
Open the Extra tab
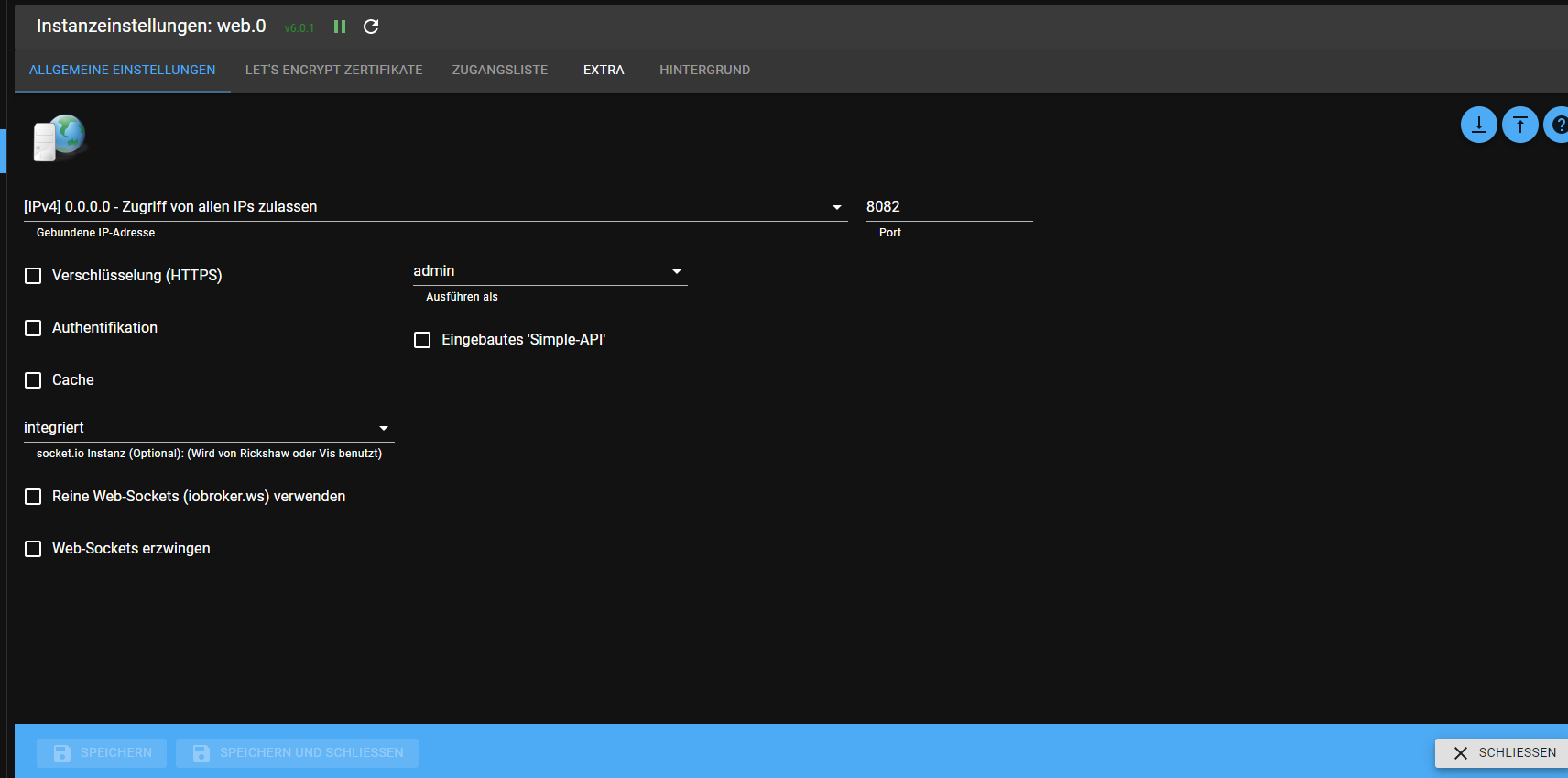tap(604, 70)
